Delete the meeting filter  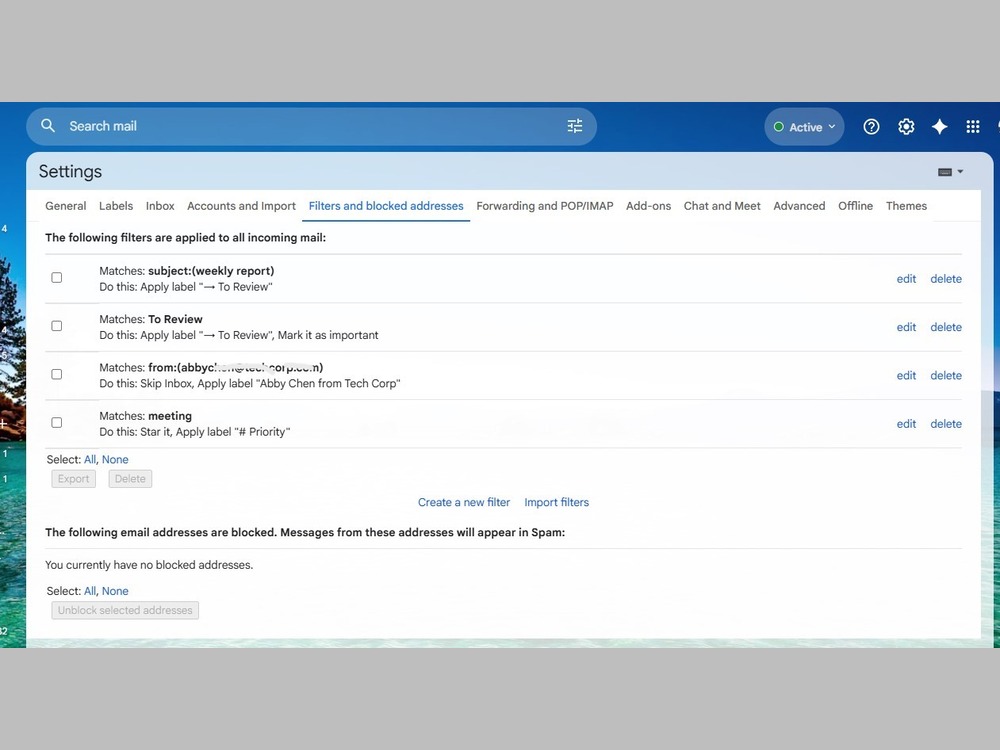tap(946, 424)
